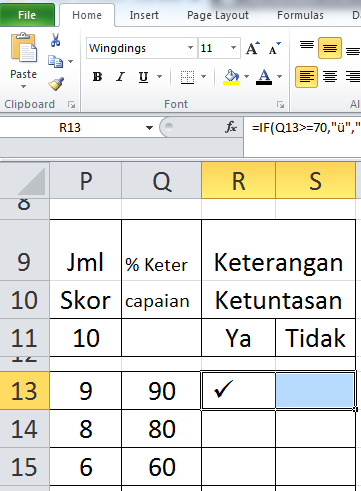This screenshot has width=361, height=491.
Task: Click the Select All corner triangle
Action: pyautogui.click(x=32, y=181)
